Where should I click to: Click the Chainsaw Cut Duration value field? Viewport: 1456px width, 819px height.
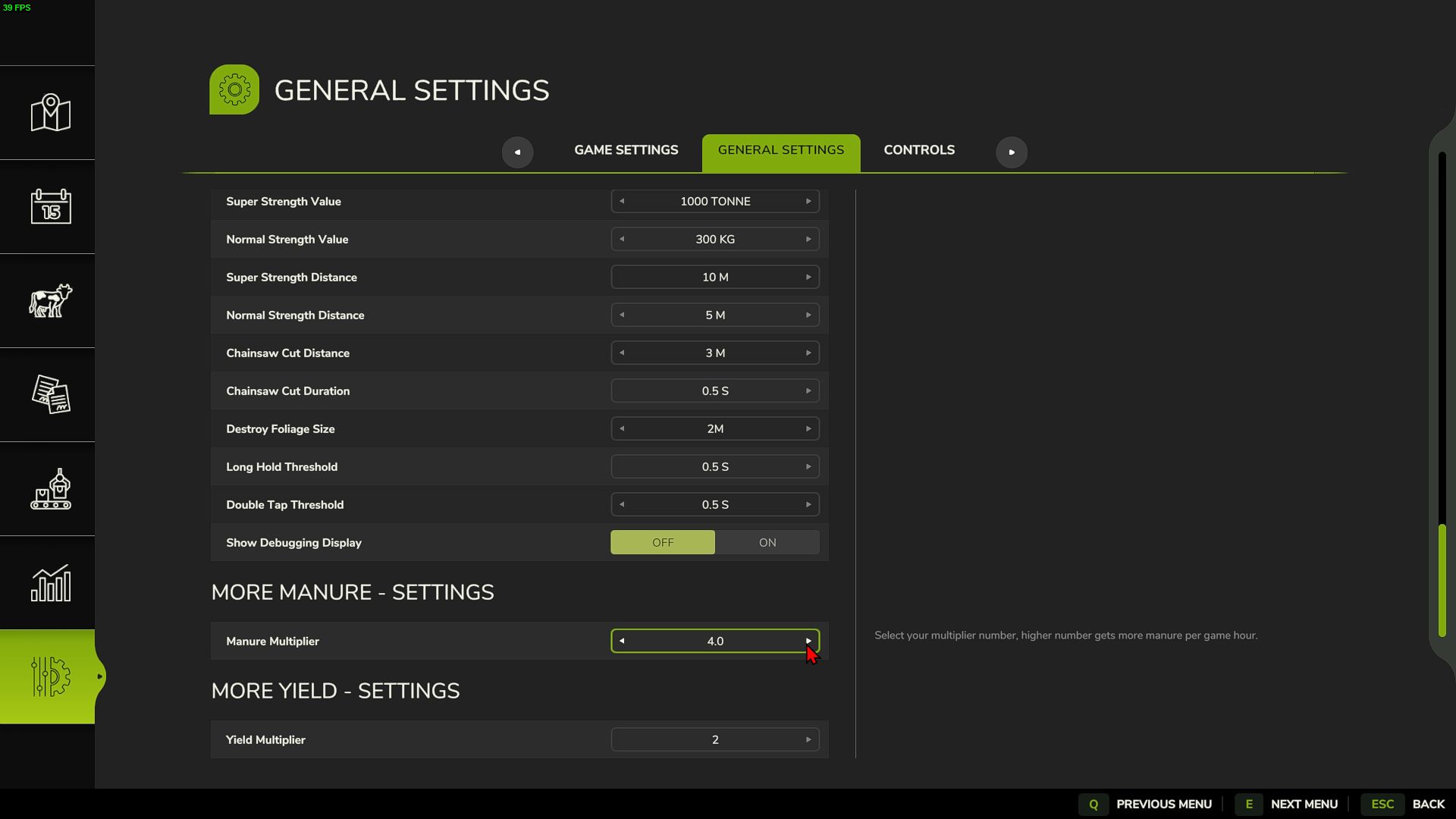pos(714,390)
